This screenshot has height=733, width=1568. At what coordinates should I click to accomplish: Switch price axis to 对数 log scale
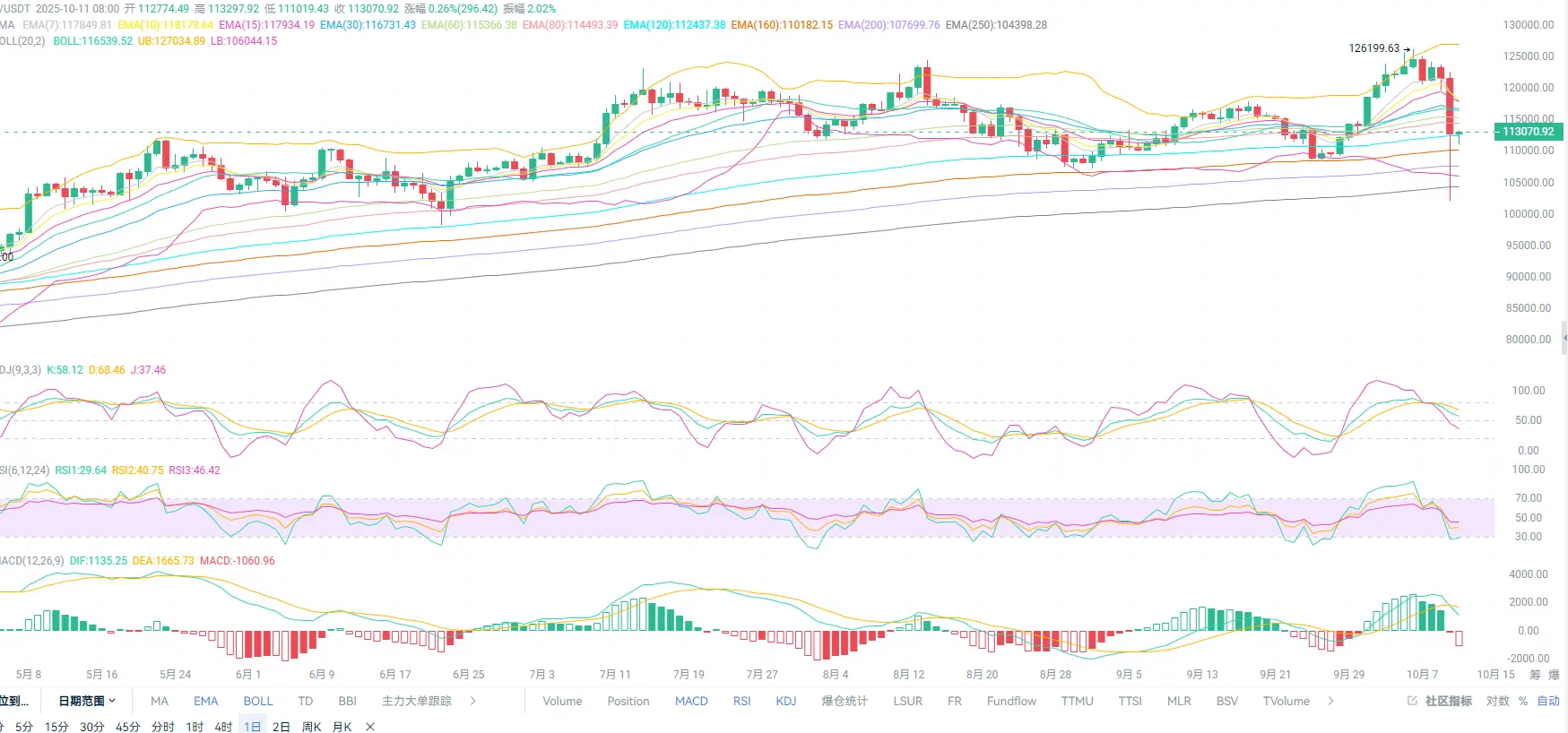(x=1498, y=701)
